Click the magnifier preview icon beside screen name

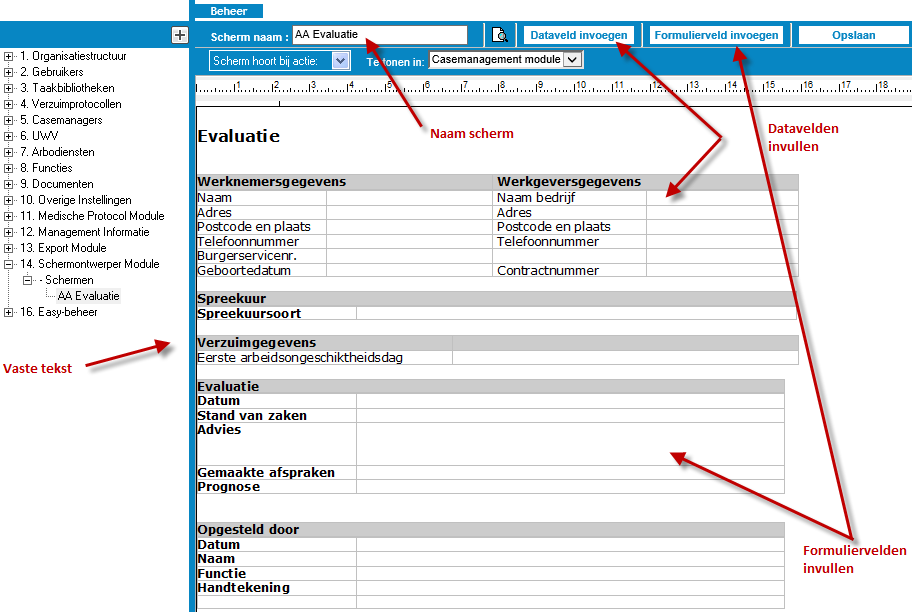pyautogui.click(x=500, y=35)
